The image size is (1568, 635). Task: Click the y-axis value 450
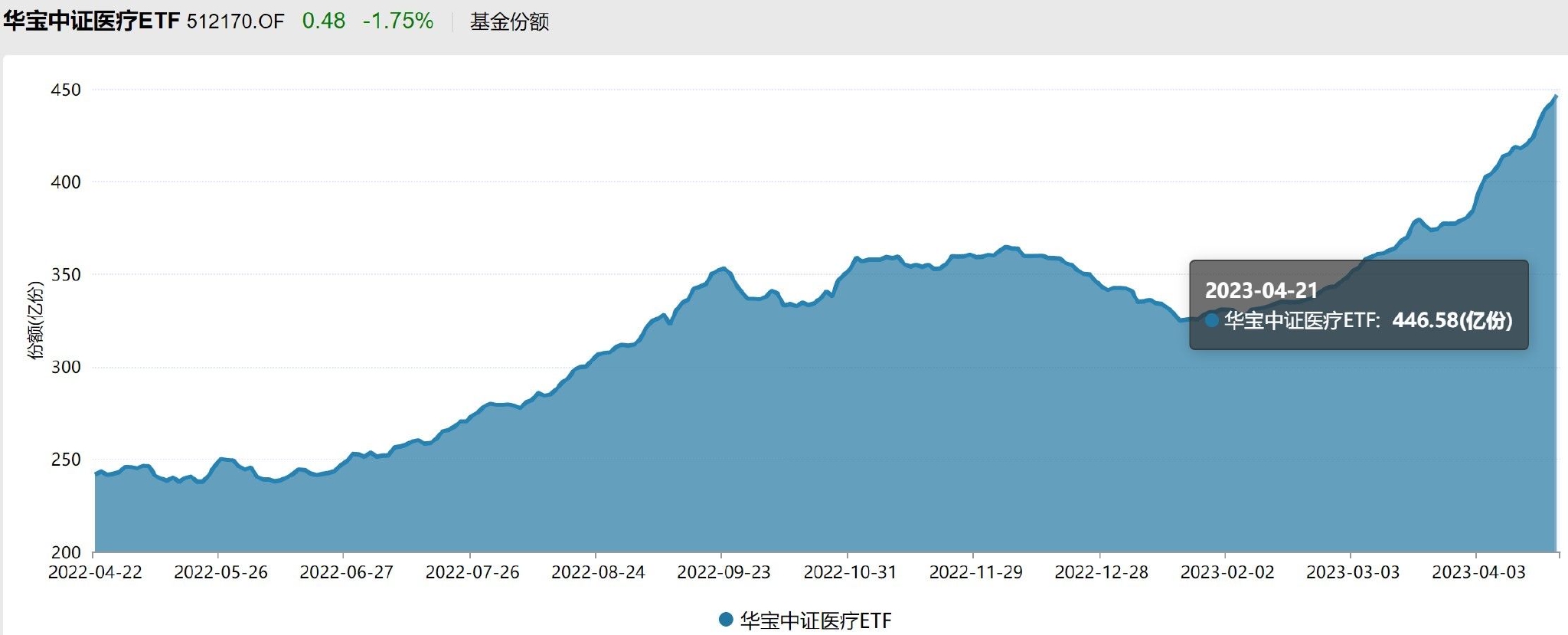(65, 90)
